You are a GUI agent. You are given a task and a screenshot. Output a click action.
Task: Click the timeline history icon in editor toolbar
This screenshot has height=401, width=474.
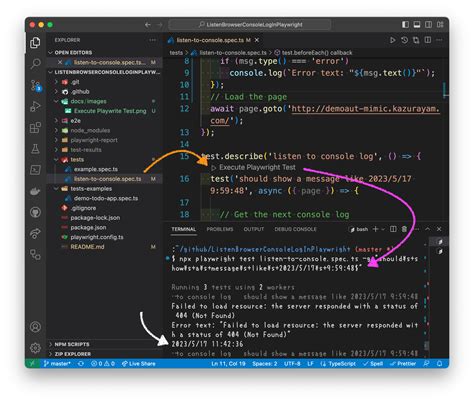click(x=404, y=40)
